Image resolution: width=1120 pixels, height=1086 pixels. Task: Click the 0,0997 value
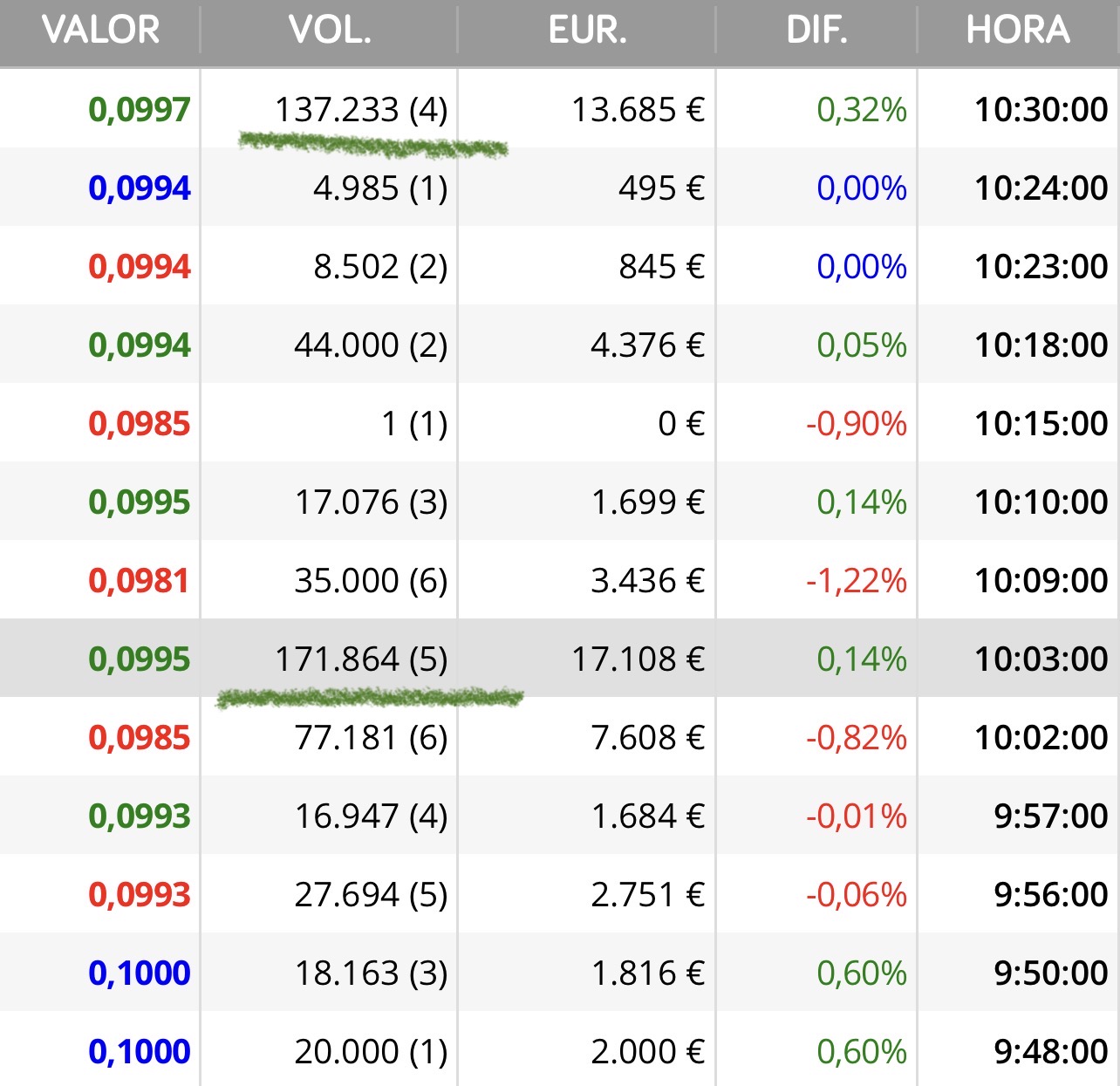[x=140, y=110]
